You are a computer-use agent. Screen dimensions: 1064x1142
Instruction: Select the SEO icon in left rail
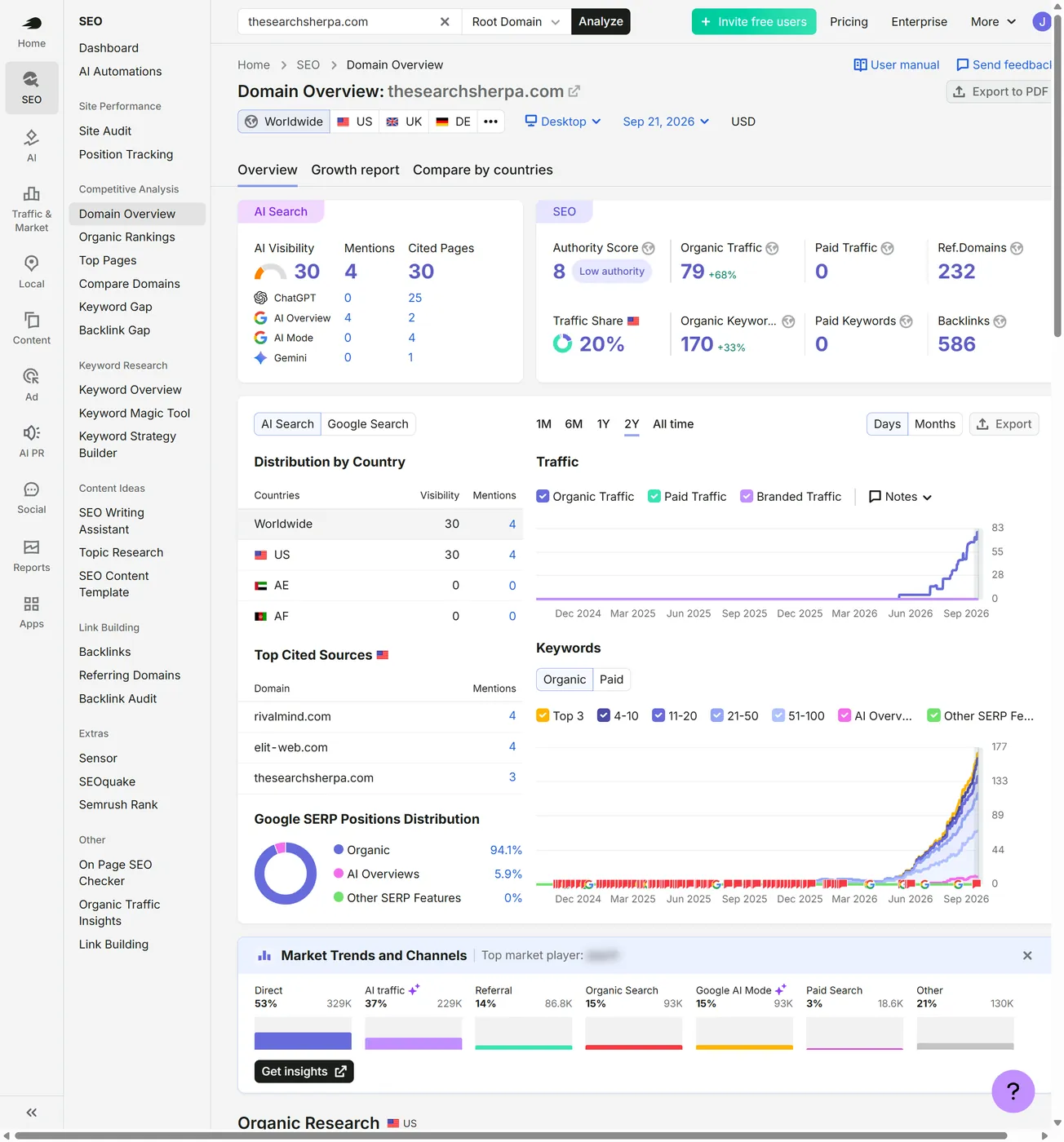(31, 87)
